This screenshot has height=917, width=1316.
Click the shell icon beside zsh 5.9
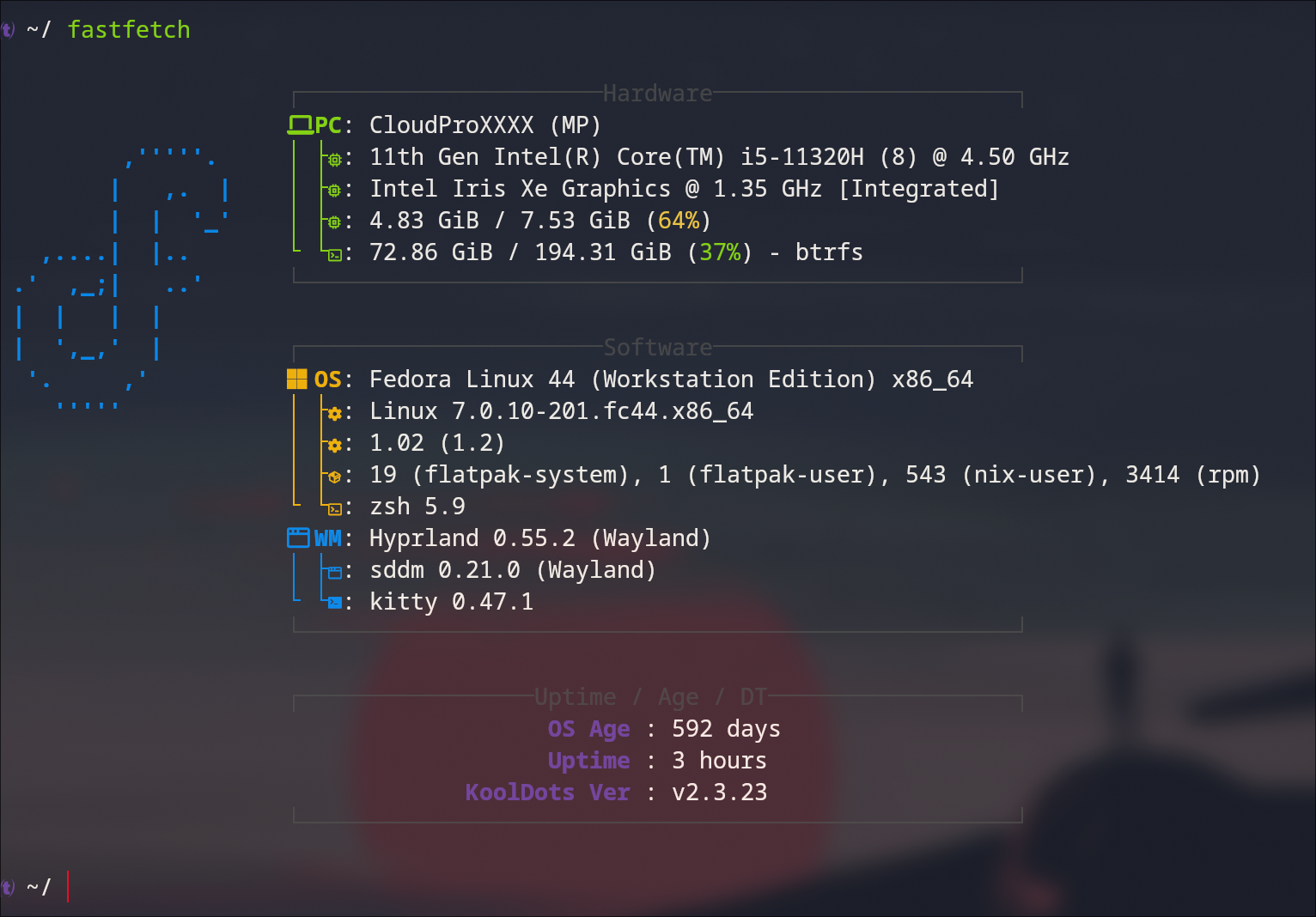click(x=335, y=509)
